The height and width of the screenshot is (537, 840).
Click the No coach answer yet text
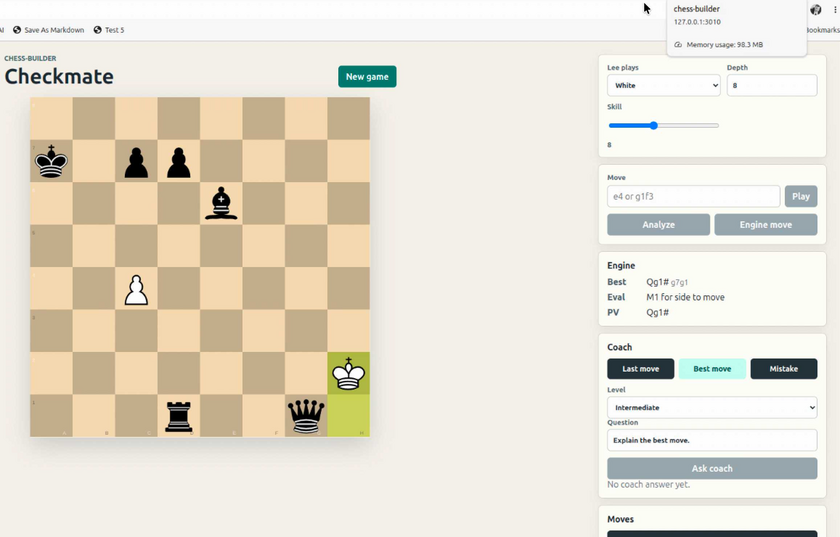coord(648,484)
